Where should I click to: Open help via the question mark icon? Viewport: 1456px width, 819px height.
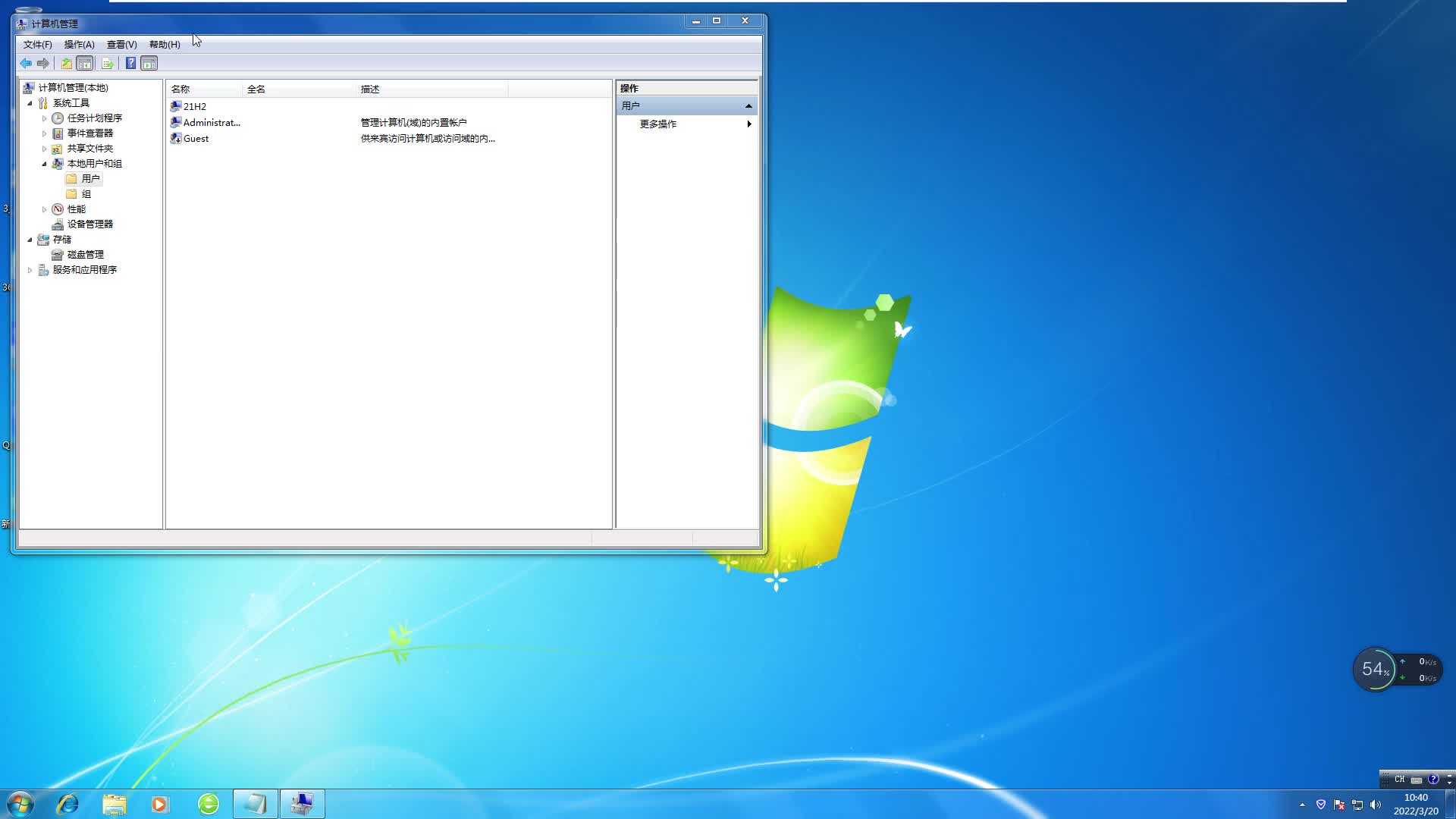pos(130,63)
